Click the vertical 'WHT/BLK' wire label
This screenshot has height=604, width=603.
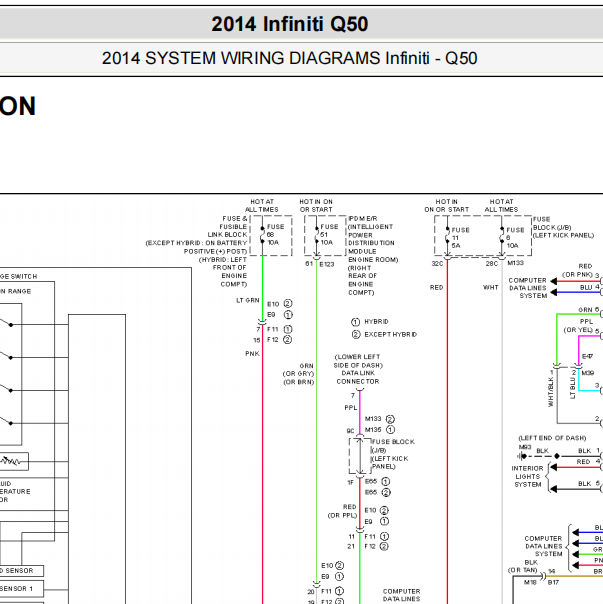point(551,392)
